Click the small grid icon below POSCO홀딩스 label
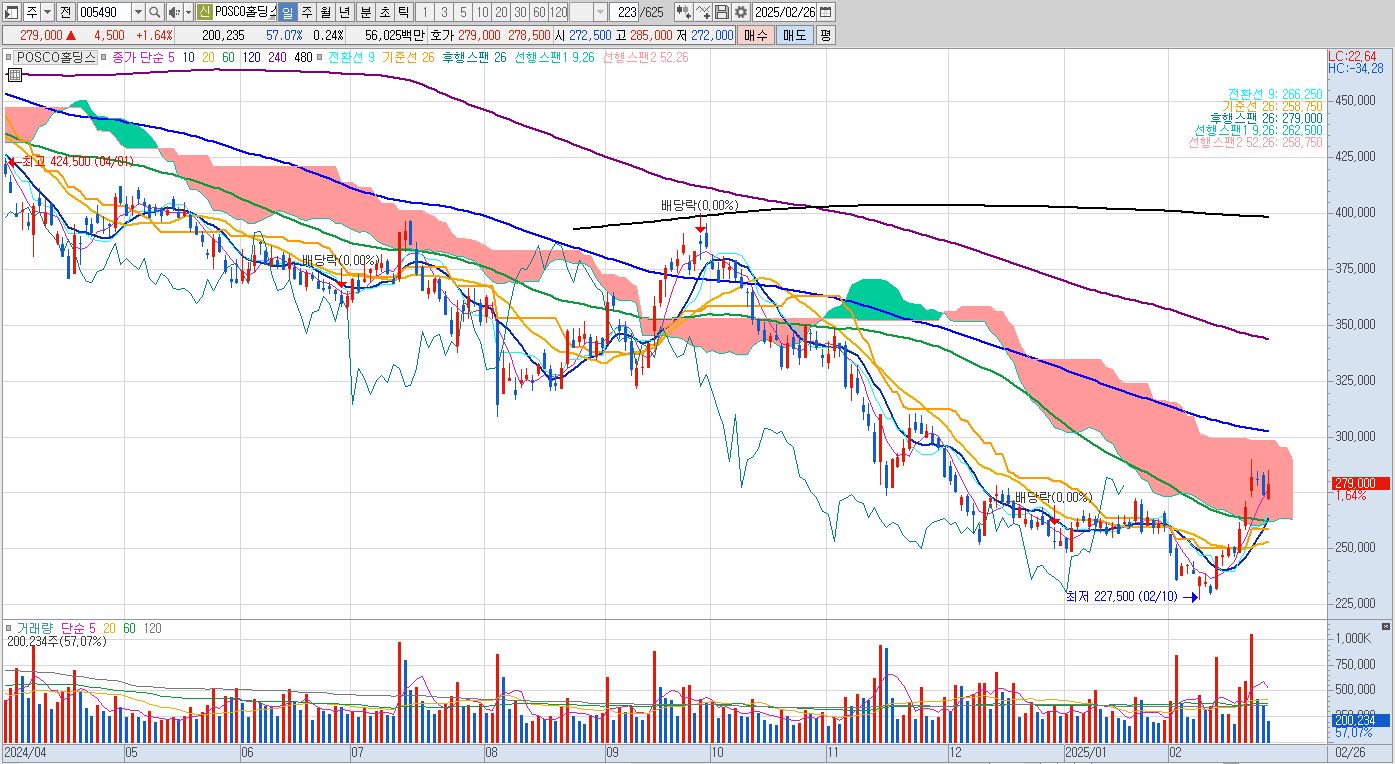The height and width of the screenshot is (764, 1395). click(x=14, y=74)
